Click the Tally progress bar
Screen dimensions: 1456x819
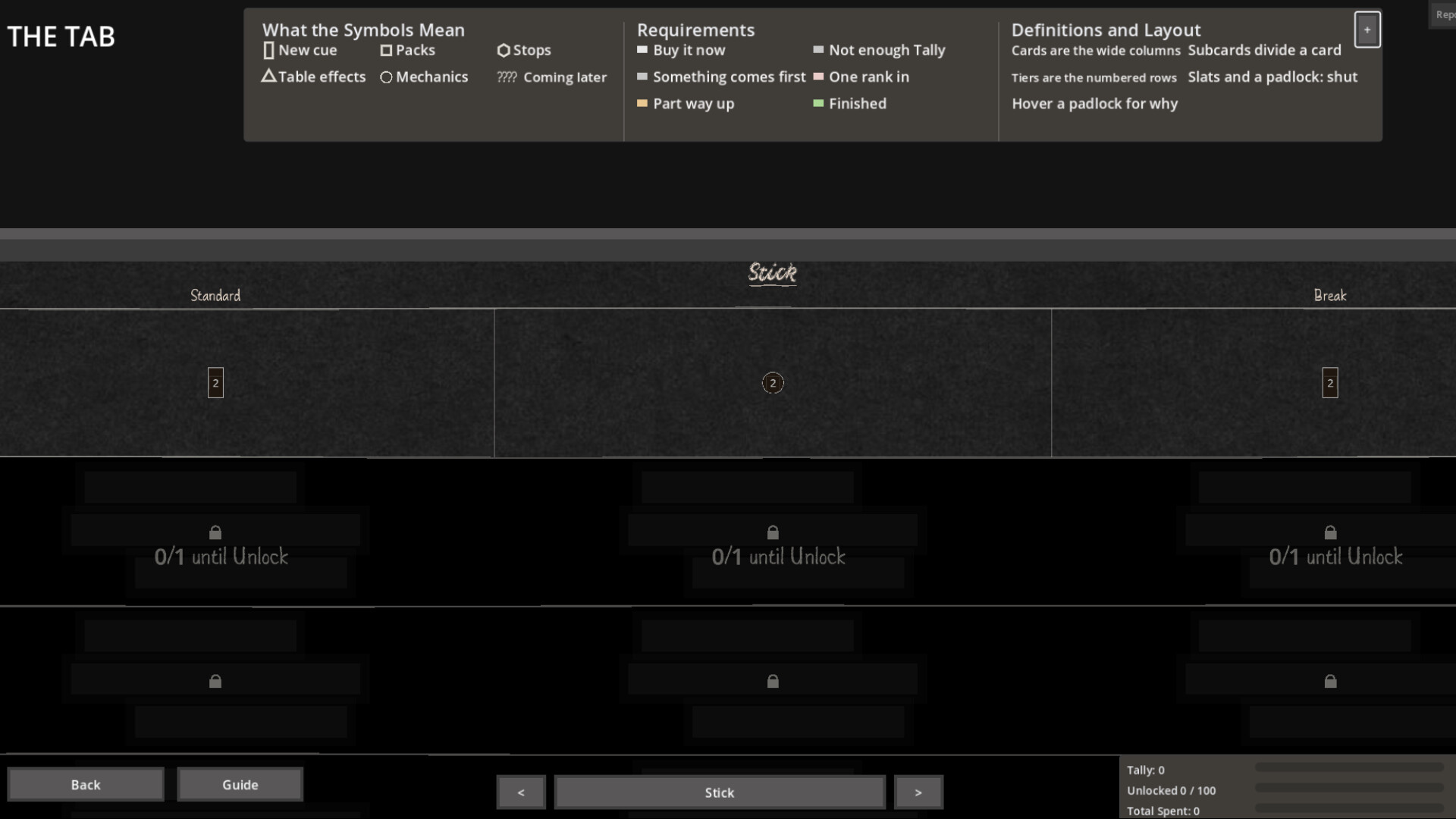[1349, 767]
